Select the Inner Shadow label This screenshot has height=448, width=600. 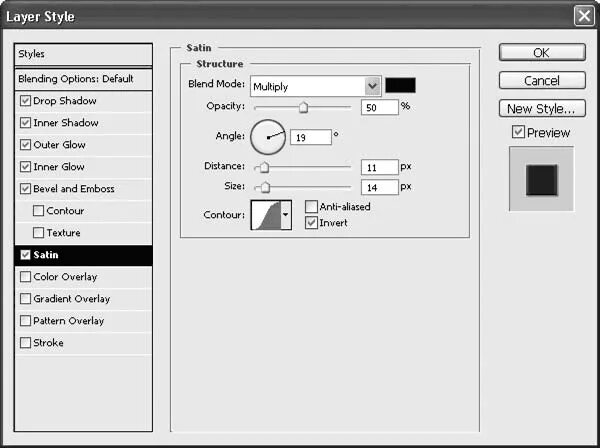click(66, 122)
